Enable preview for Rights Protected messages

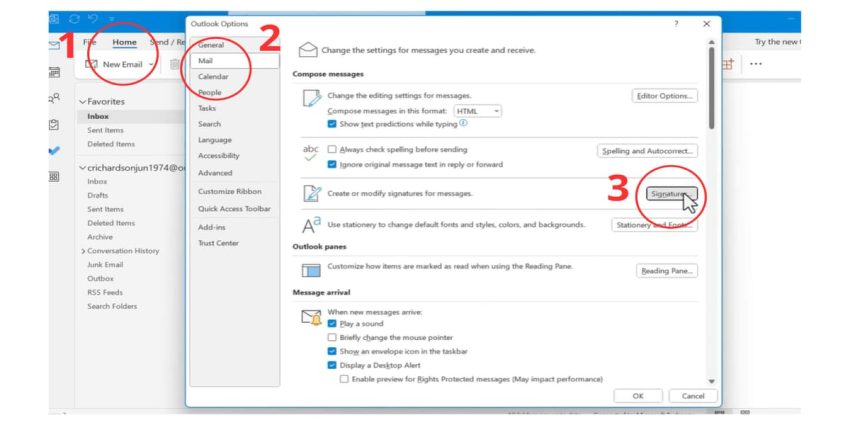point(344,379)
